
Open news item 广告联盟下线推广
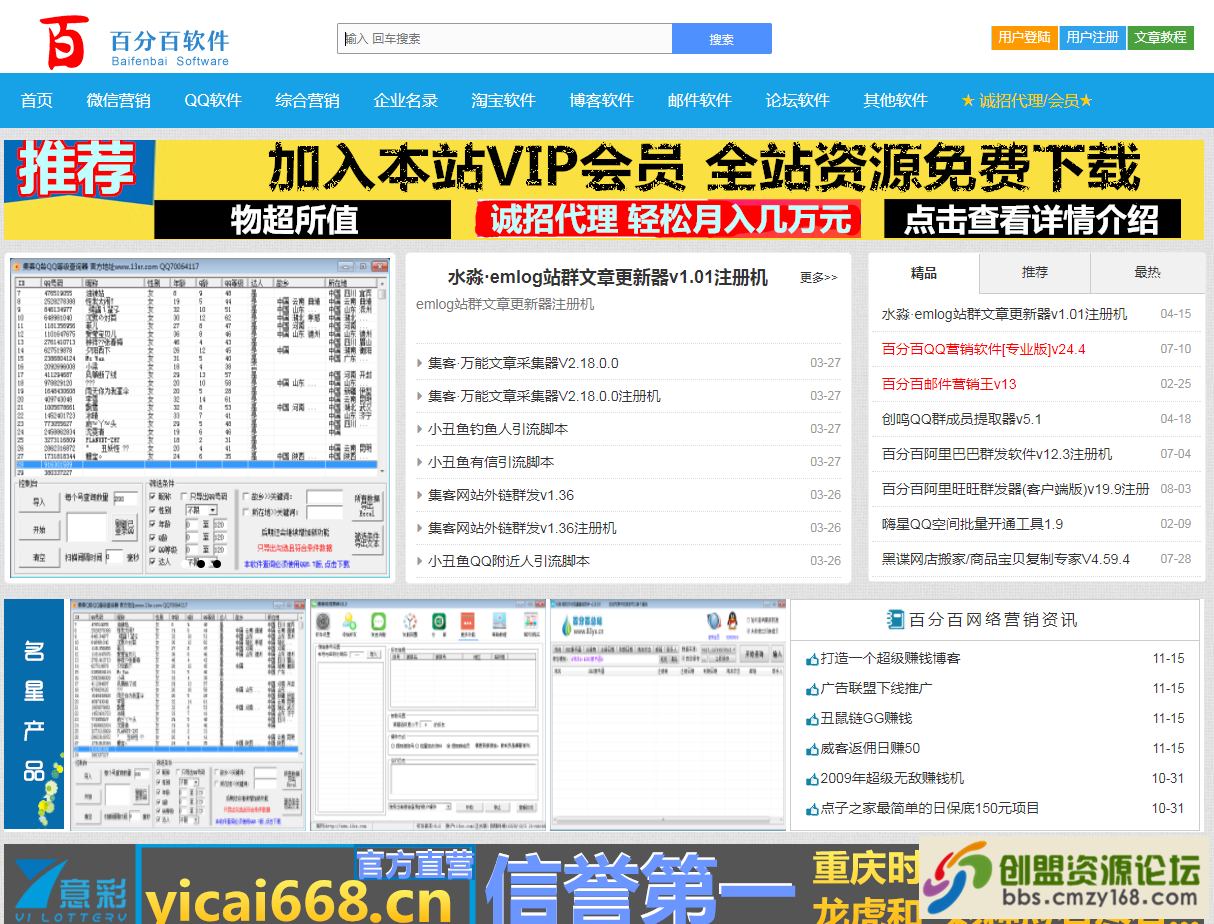click(x=876, y=689)
